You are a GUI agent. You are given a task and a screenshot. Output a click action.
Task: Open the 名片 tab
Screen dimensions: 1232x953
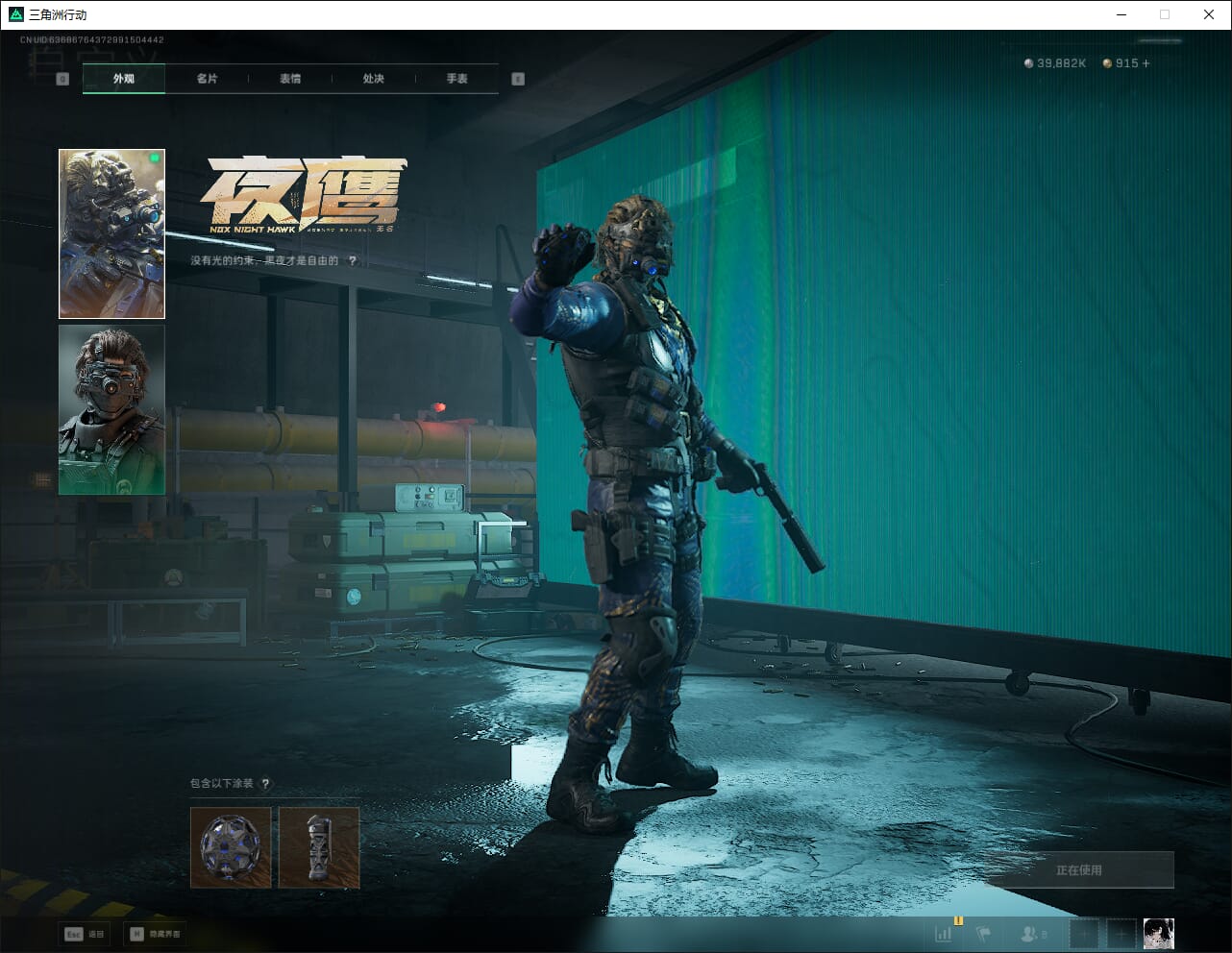[207, 79]
